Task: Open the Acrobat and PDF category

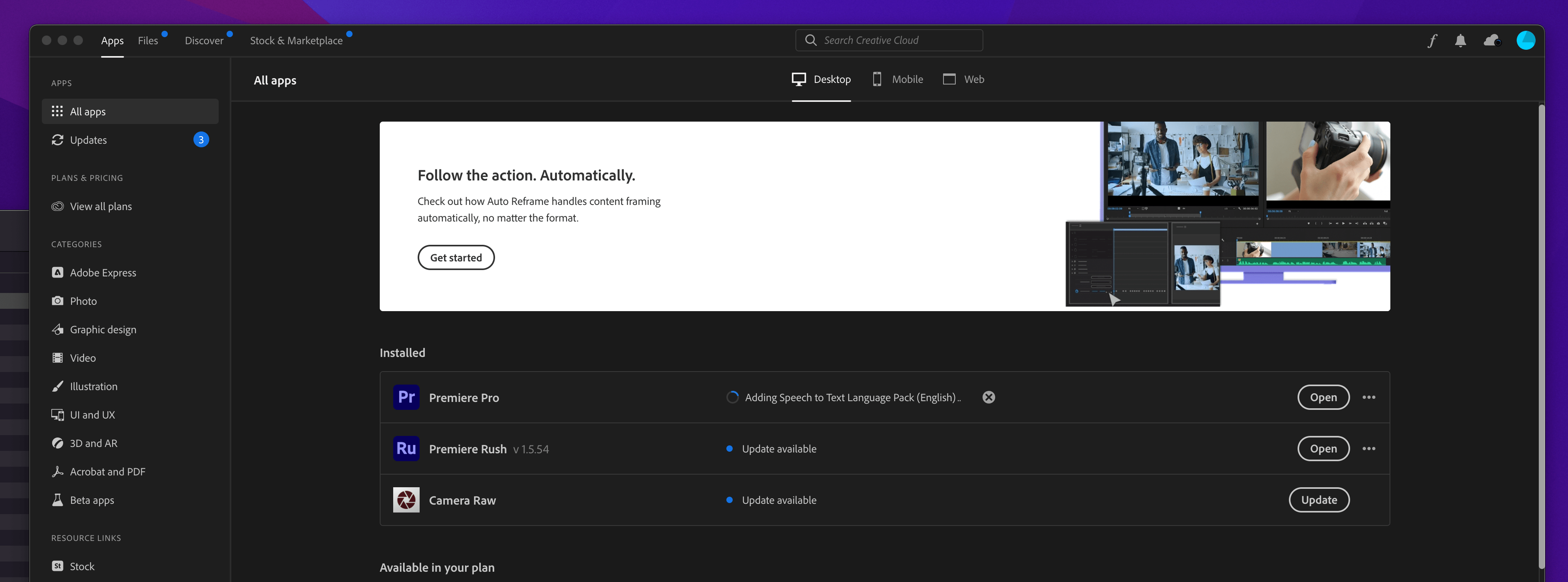Action: [107, 471]
